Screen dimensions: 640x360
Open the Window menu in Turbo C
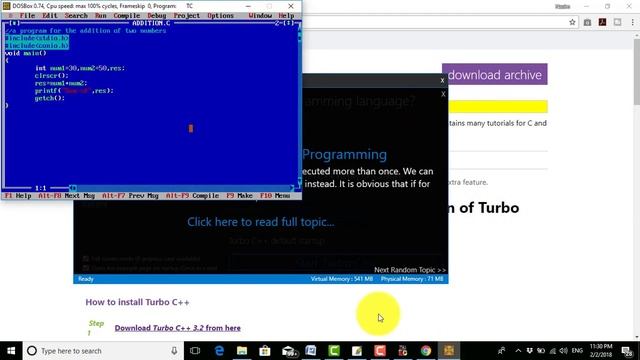point(260,16)
